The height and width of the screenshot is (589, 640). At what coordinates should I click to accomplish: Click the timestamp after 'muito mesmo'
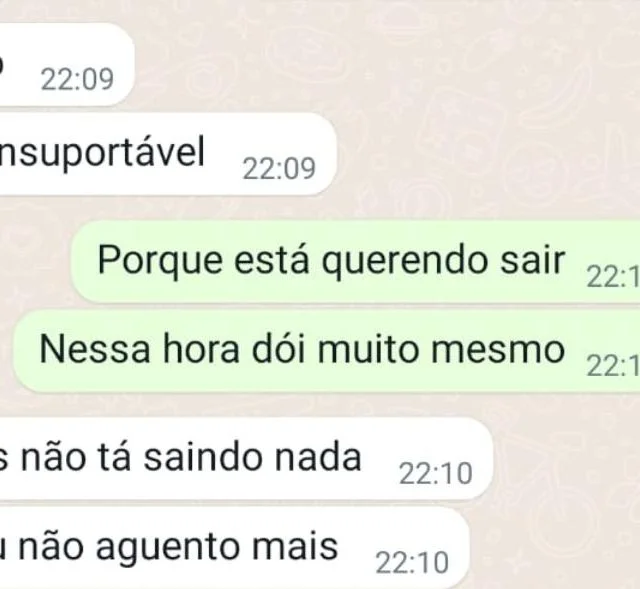point(613,366)
